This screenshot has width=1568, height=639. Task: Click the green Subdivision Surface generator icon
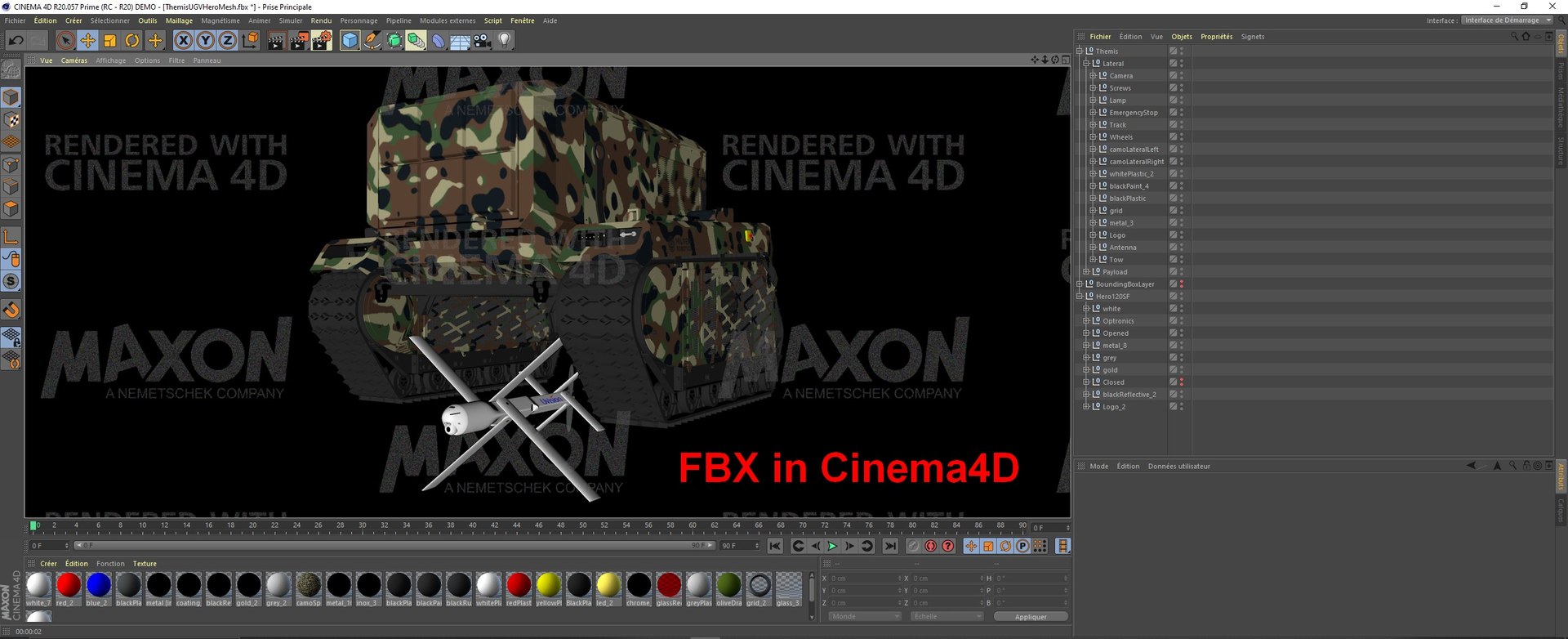click(x=394, y=40)
